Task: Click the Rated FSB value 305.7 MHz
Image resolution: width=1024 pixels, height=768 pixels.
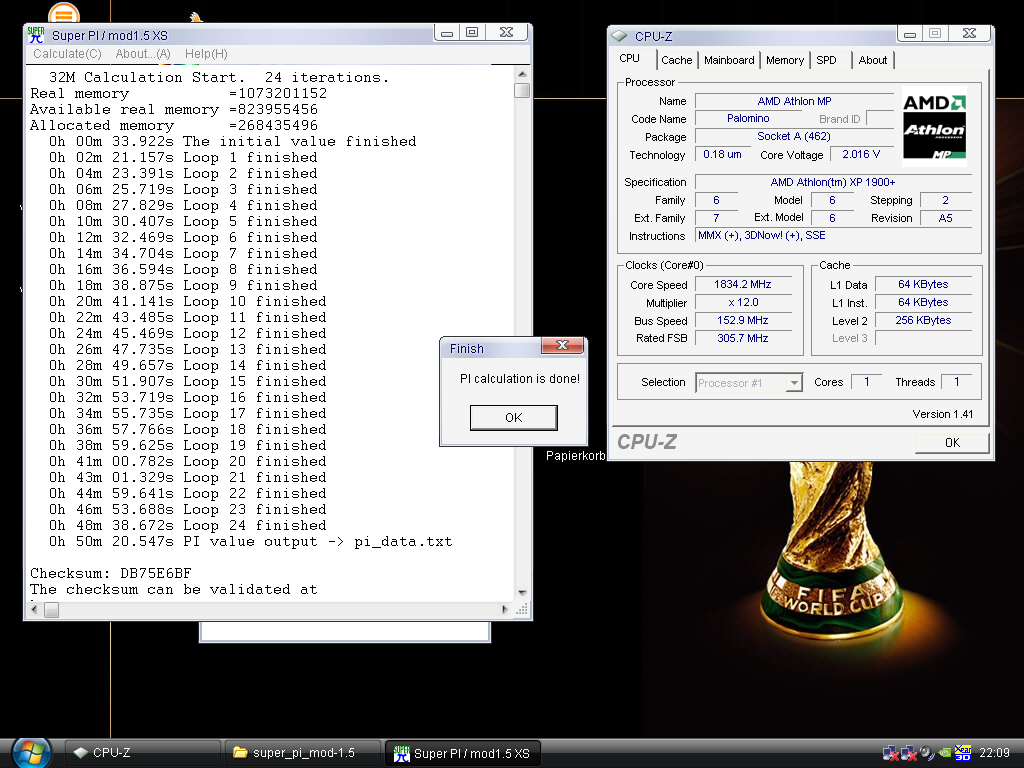Action: tap(743, 338)
